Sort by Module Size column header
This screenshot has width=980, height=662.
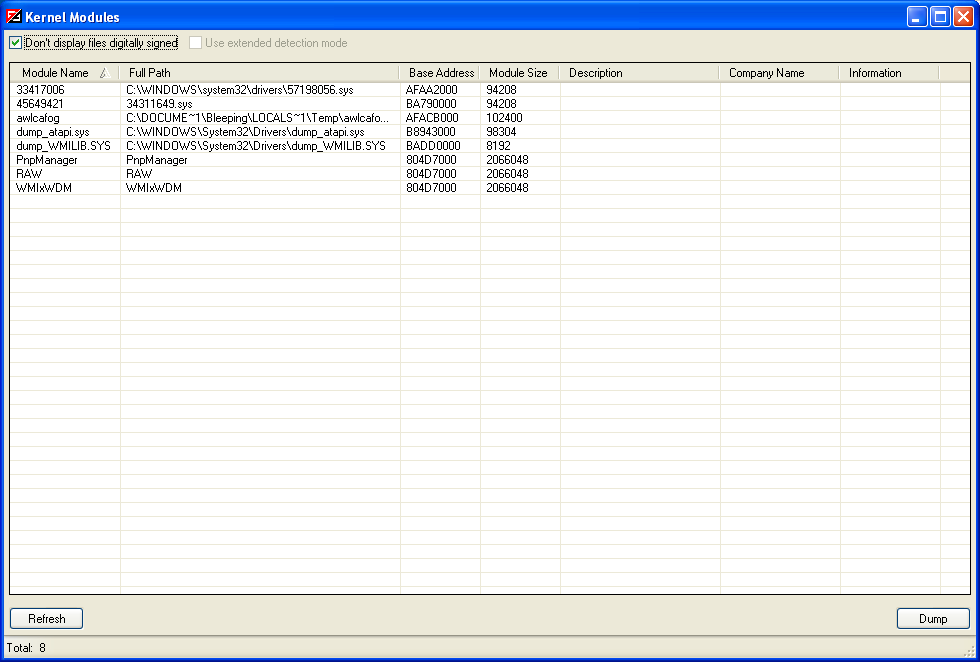click(519, 73)
